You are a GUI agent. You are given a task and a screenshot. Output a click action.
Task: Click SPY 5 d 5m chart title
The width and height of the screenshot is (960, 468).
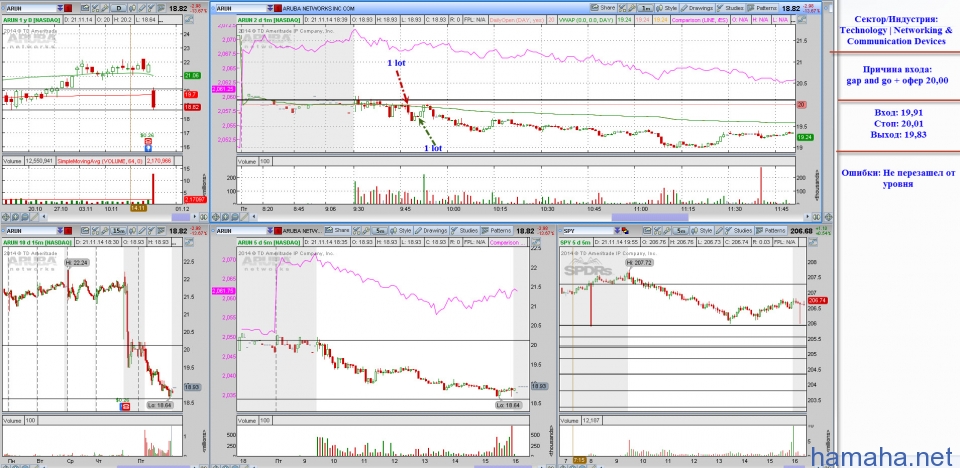tap(576, 242)
